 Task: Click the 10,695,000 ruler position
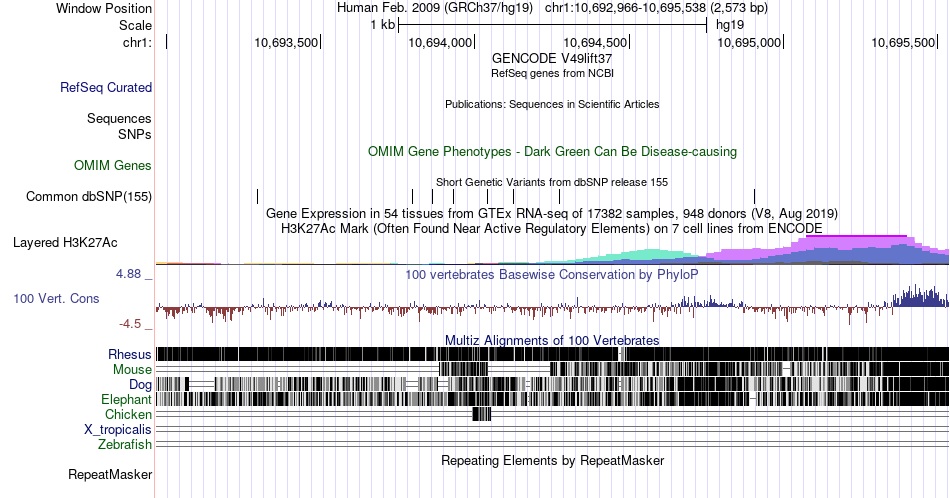(x=749, y=42)
